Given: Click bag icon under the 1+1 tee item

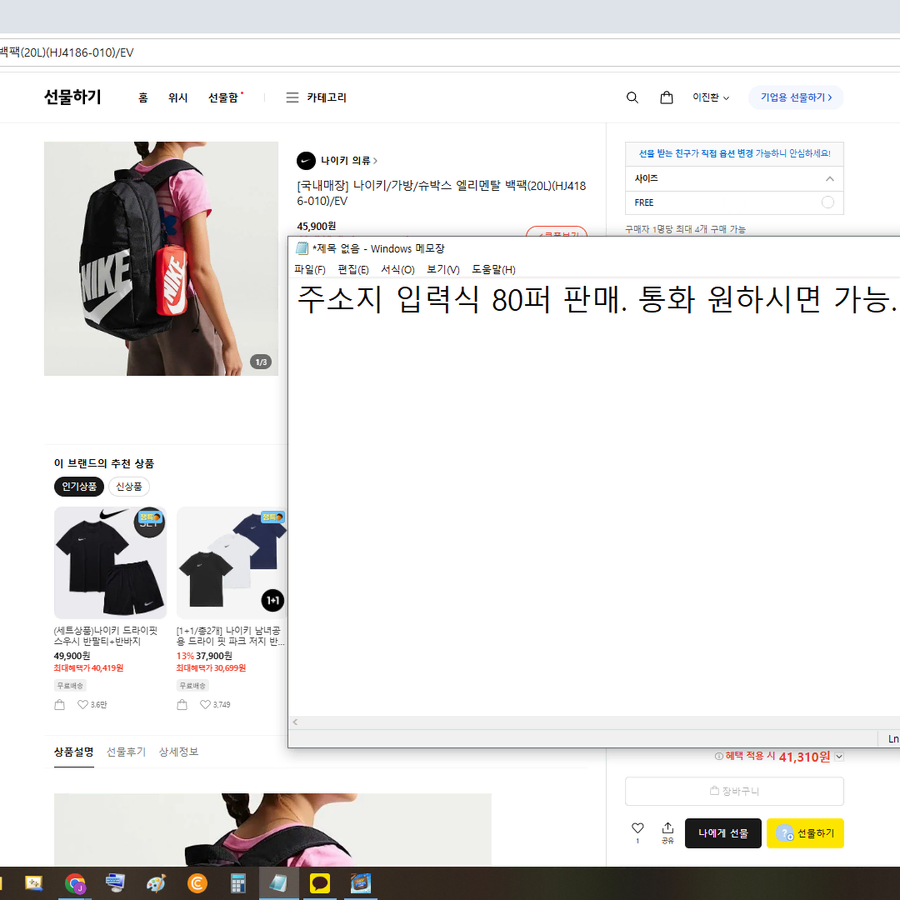Looking at the screenshot, I should 182,704.
